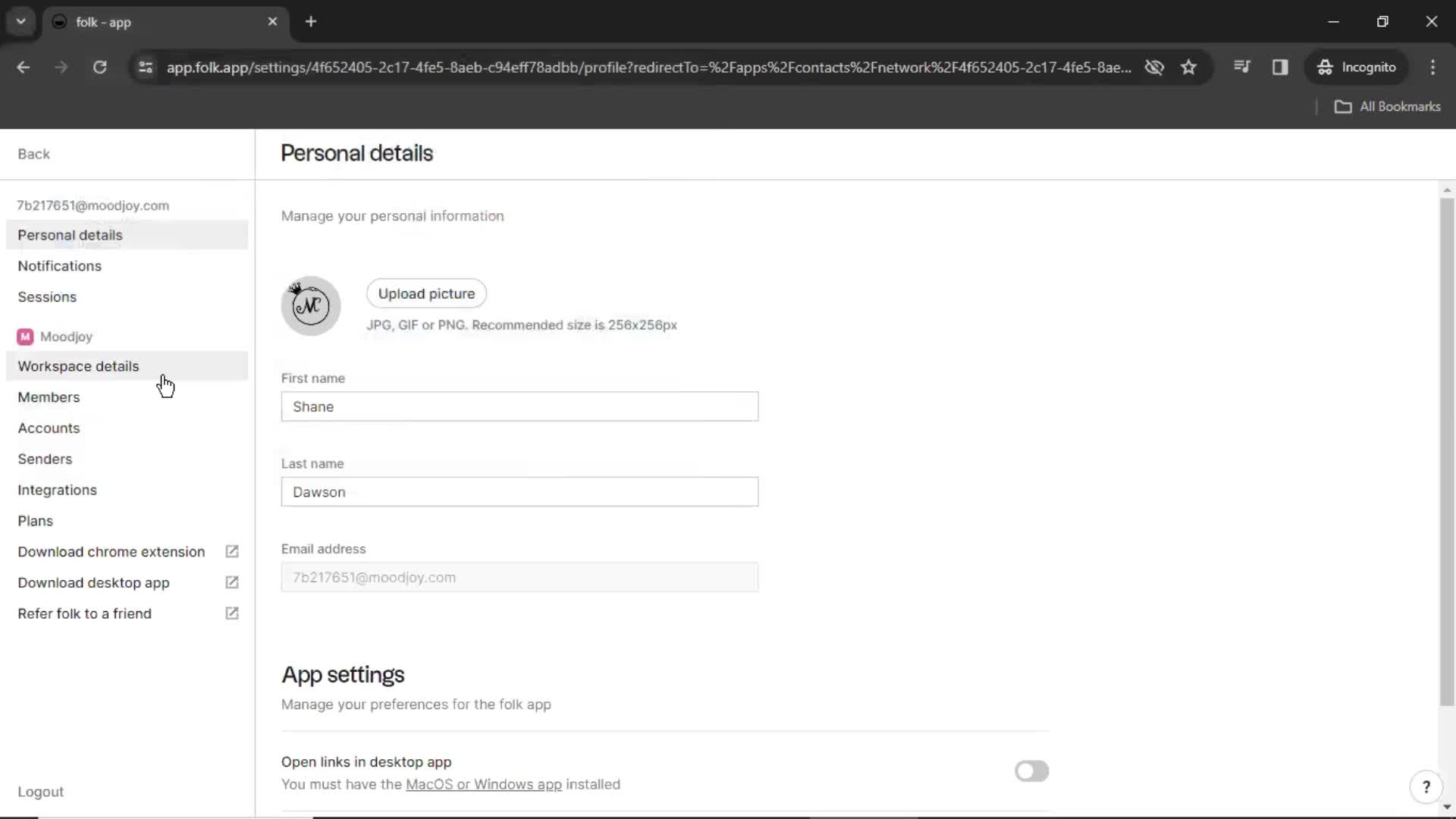Click the Refer folk to a friend icon

click(232, 613)
